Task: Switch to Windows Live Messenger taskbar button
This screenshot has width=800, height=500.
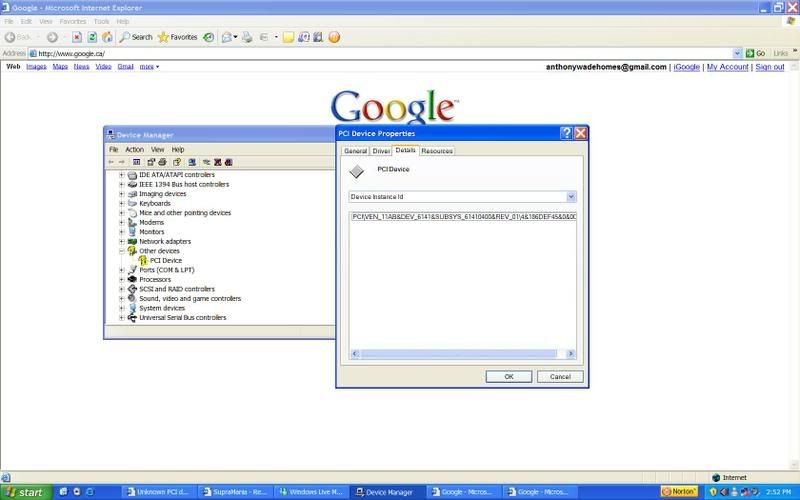Action: (312, 492)
